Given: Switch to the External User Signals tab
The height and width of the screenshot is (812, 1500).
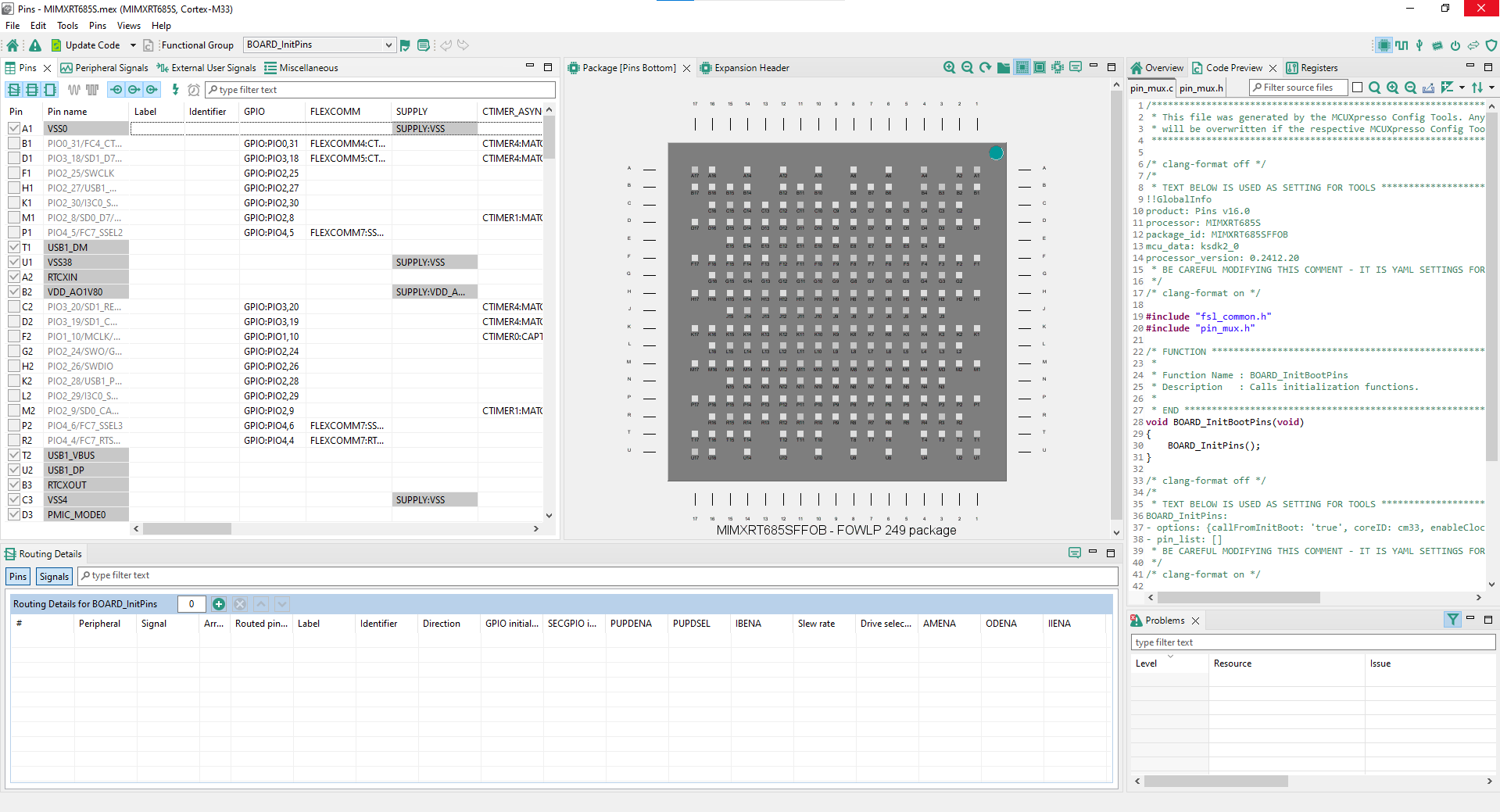Looking at the screenshot, I should (x=206, y=68).
